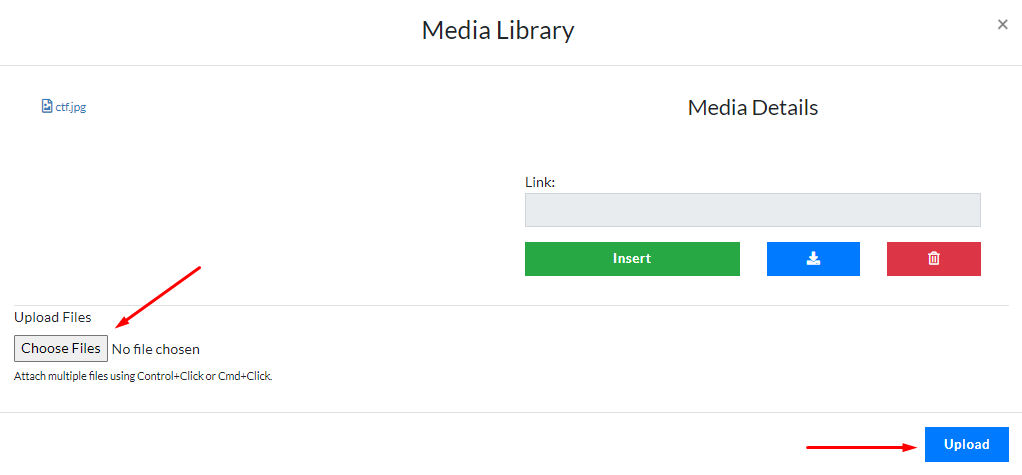This screenshot has height=475, width=1022.
Task: Click the Upload Files label
Action: coord(53,317)
